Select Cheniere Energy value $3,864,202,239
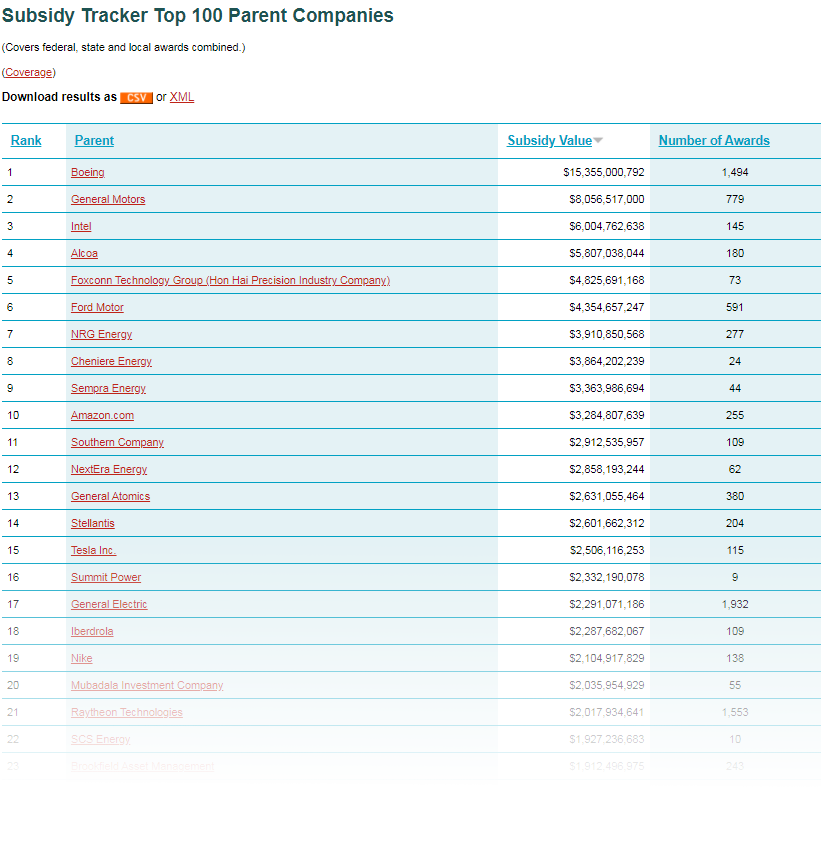 click(x=606, y=361)
